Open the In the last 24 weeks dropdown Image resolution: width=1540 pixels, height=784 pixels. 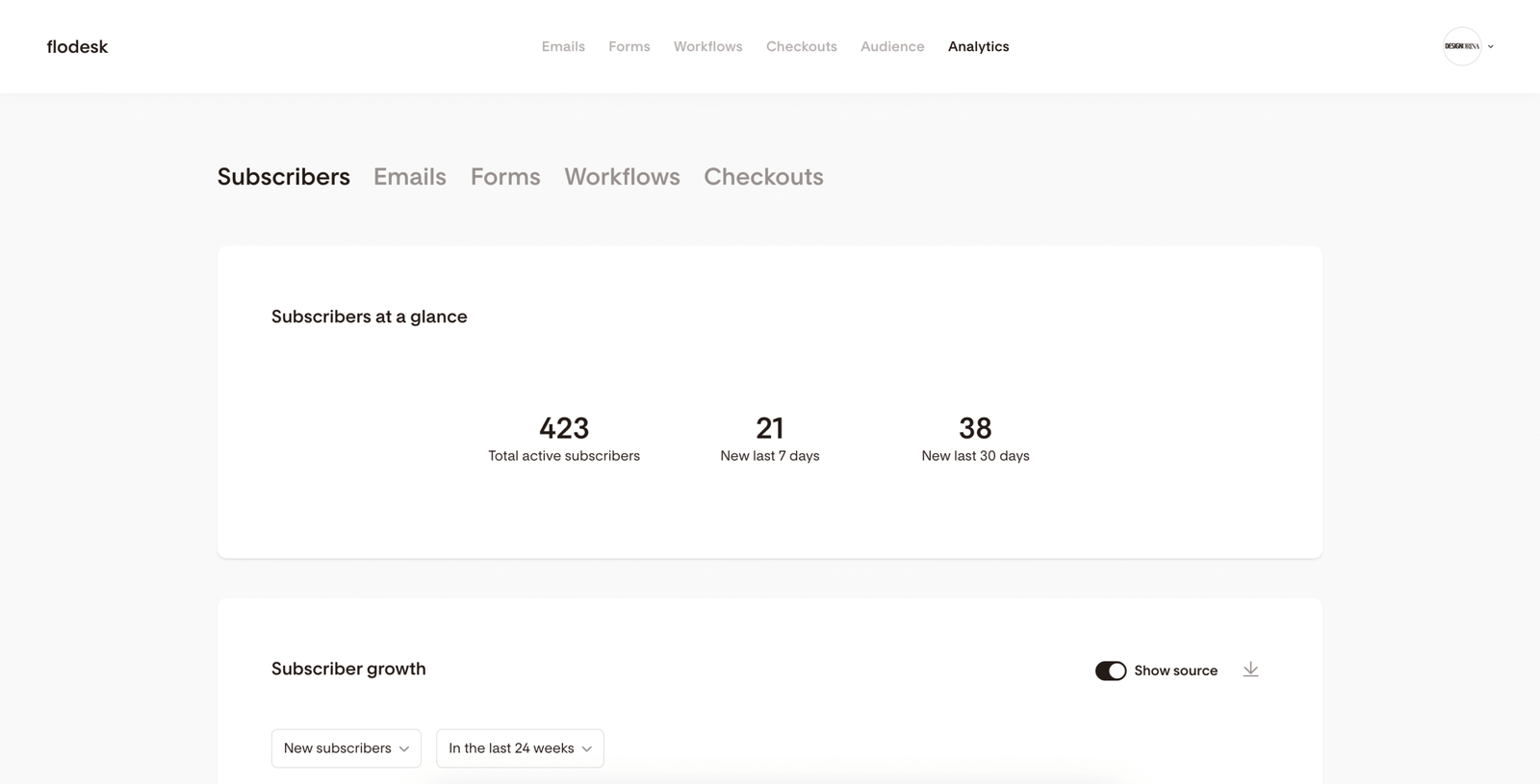click(520, 748)
